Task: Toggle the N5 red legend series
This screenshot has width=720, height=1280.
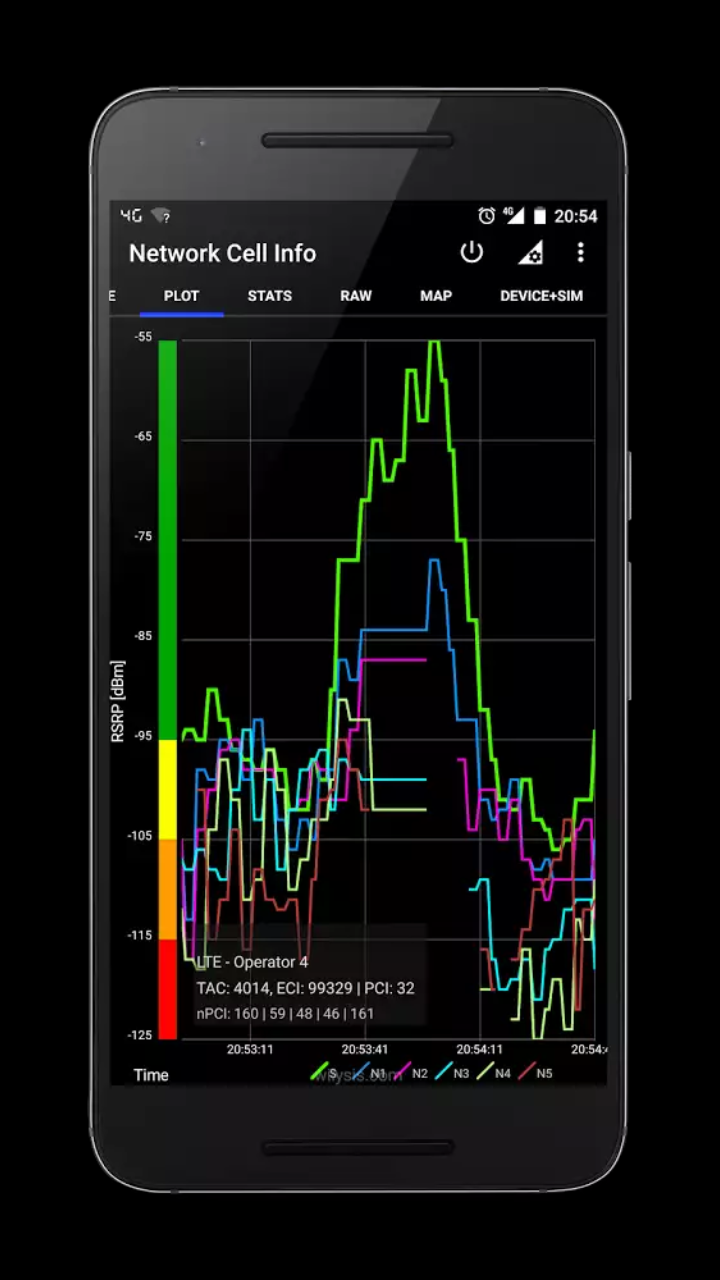Action: click(535, 1073)
